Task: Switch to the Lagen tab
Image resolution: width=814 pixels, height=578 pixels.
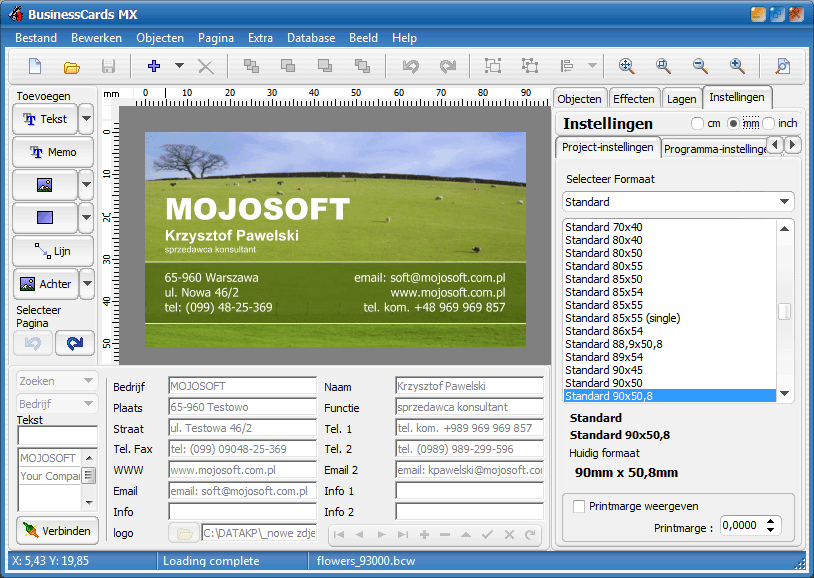Action: pyautogui.click(x=681, y=99)
